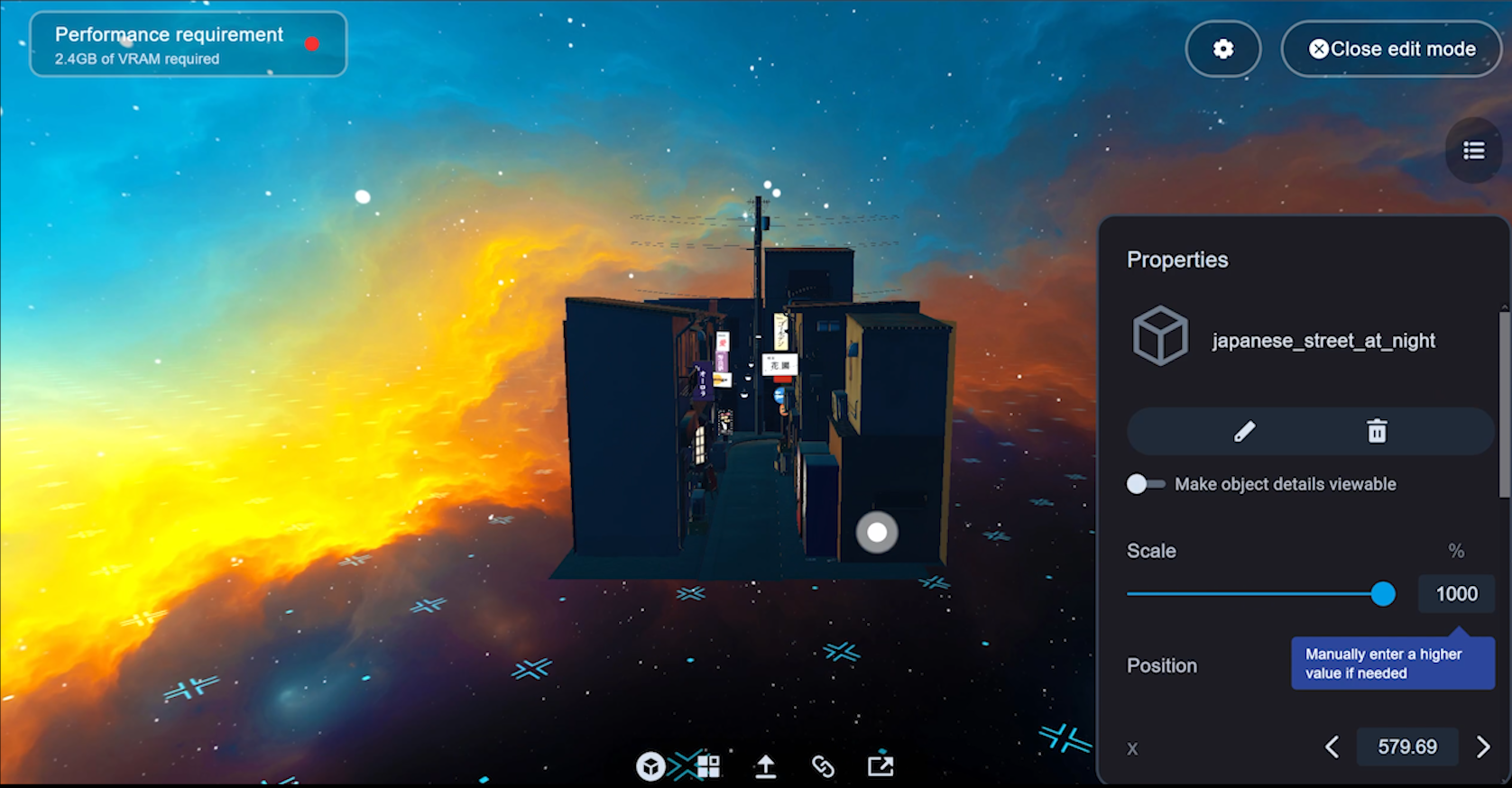Image resolution: width=1512 pixels, height=788 pixels.
Task: Click the share export icon
Action: click(x=880, y=766)
